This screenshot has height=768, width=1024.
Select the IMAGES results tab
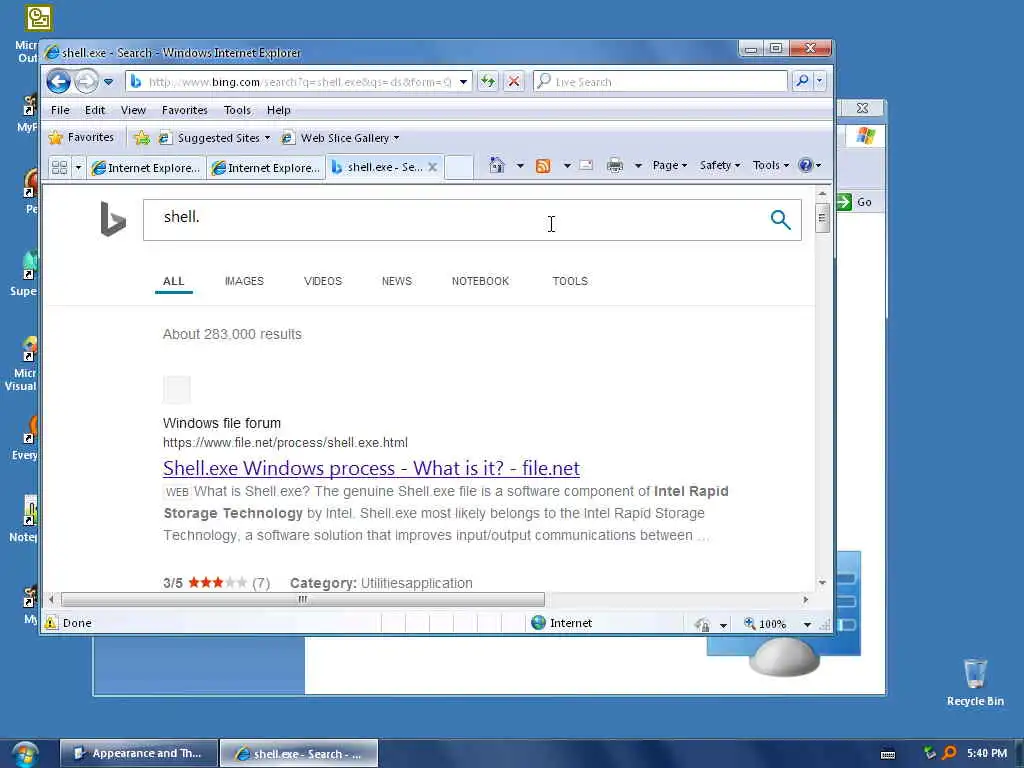[244, 281]
